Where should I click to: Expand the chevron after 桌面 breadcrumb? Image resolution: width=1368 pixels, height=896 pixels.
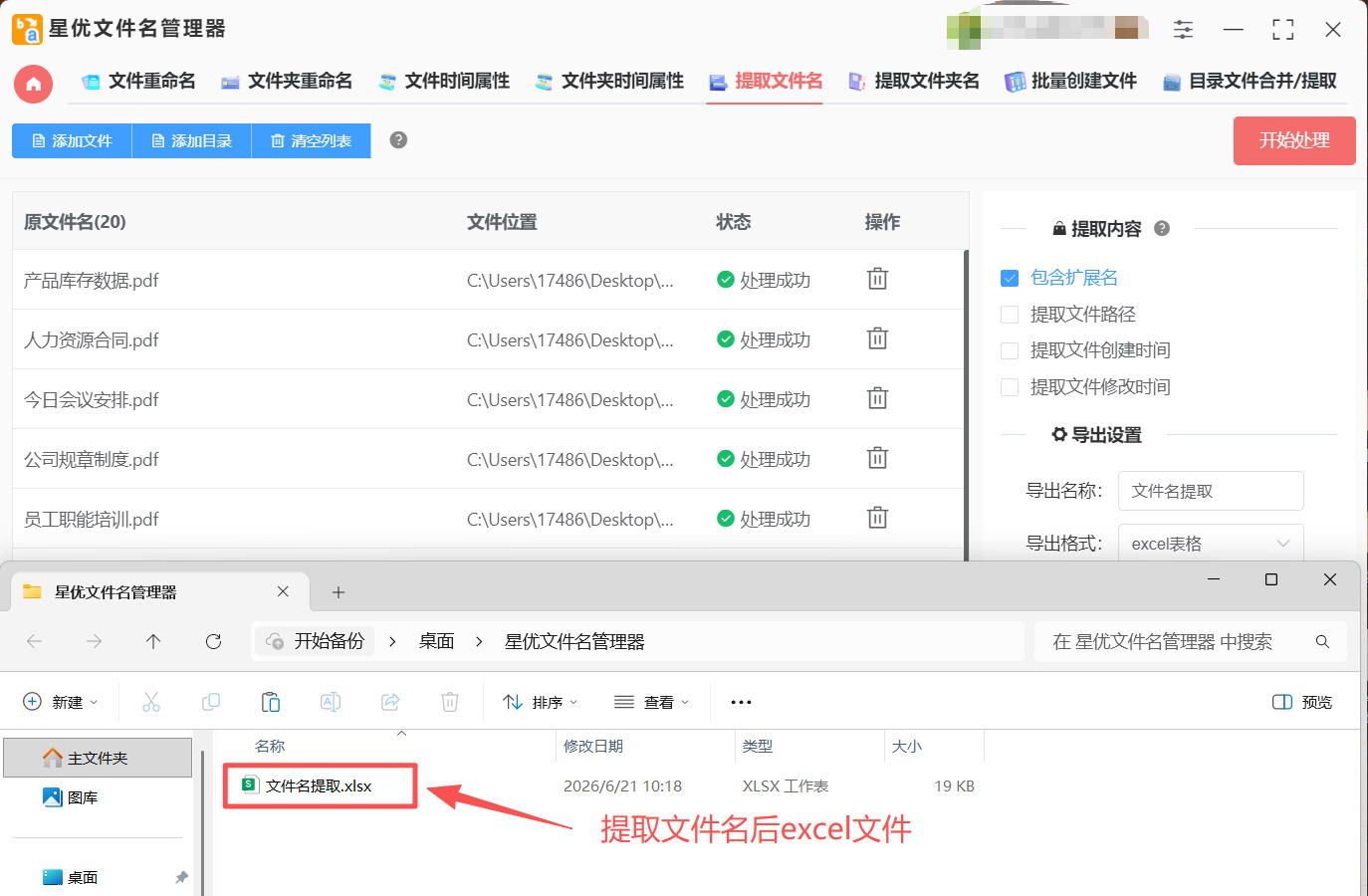pyautogui.click(x=479, y=642)
